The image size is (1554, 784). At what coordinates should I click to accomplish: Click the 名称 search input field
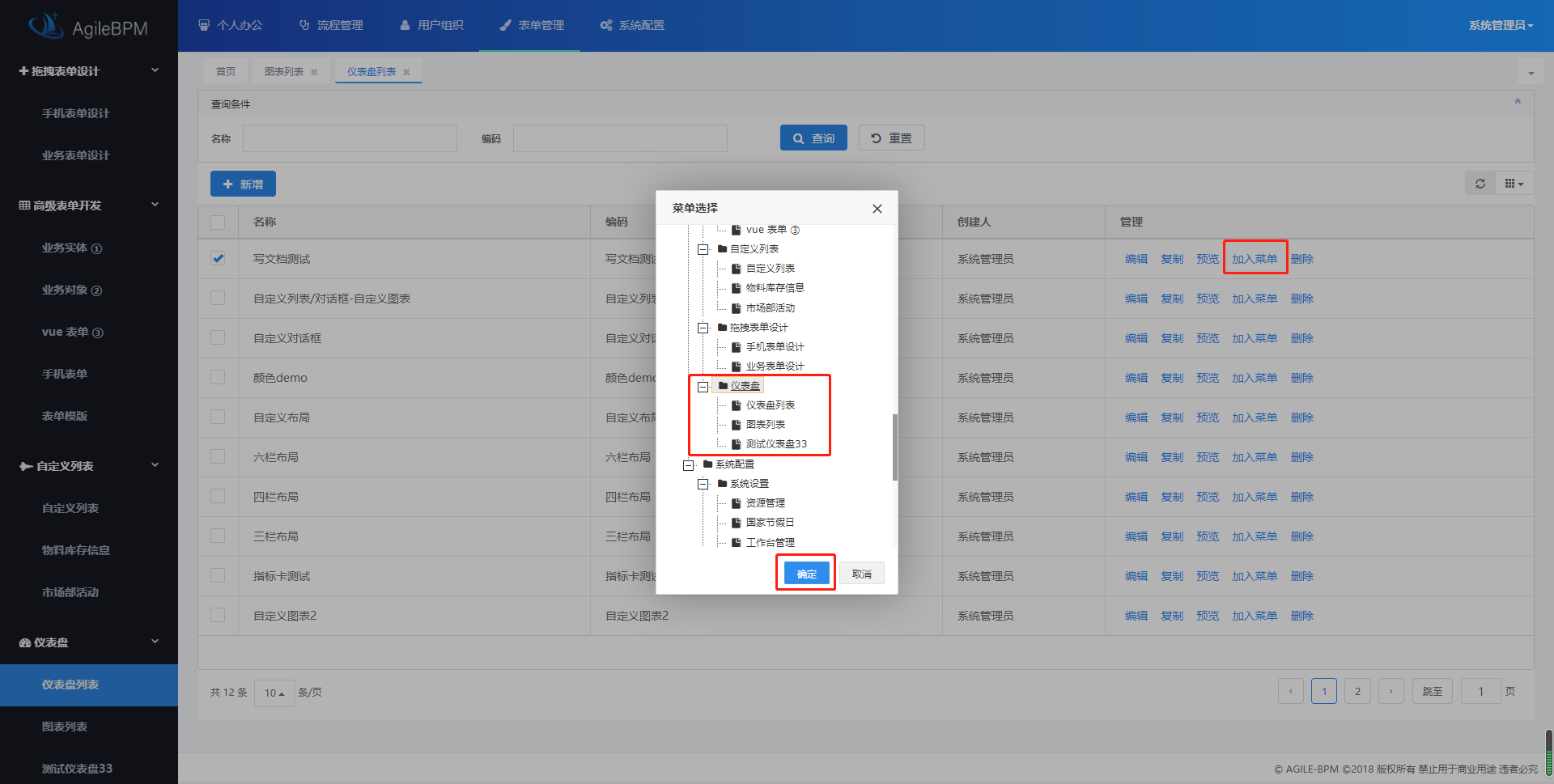(350, 138)
